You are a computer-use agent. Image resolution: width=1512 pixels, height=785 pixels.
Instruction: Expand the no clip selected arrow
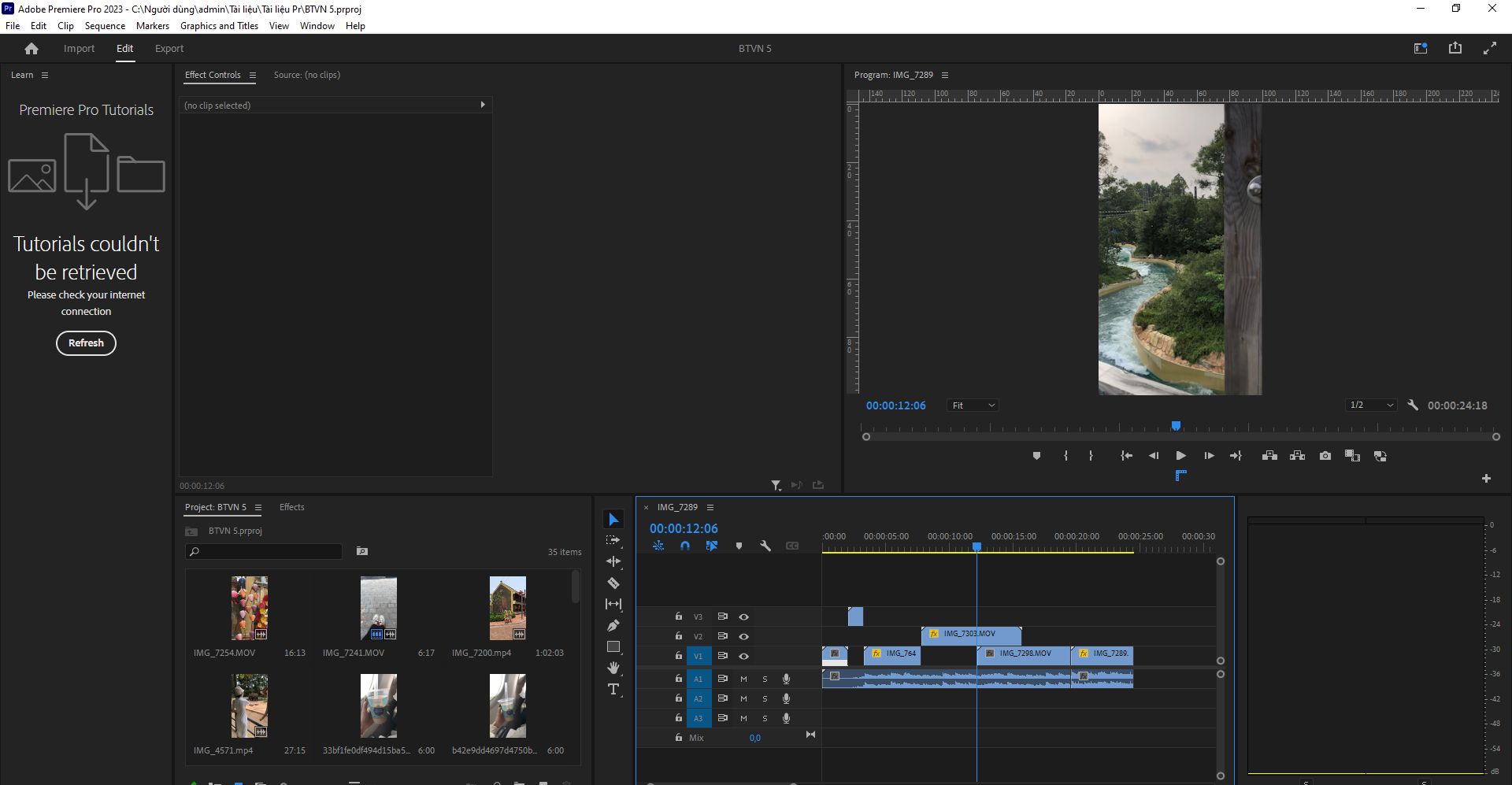point(483,105)
